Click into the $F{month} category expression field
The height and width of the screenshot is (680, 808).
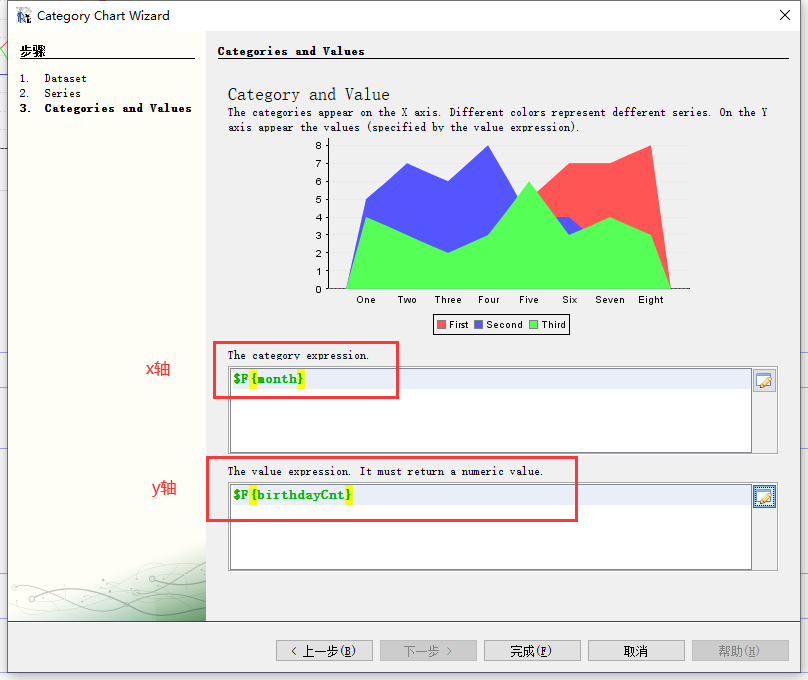point(490,411)
